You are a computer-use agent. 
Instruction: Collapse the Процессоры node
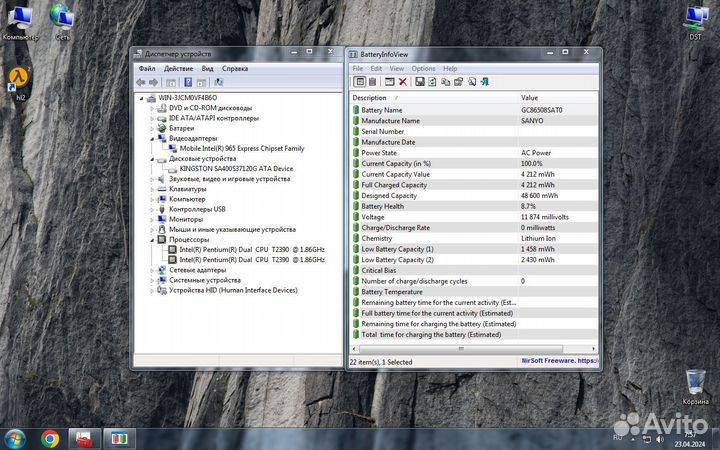point(152,240)
